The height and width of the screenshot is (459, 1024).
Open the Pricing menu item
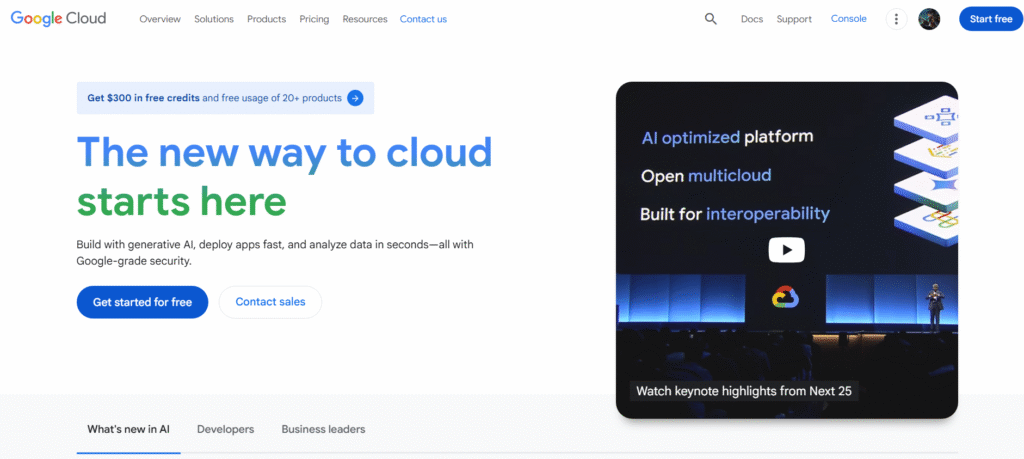click(314, 19)
